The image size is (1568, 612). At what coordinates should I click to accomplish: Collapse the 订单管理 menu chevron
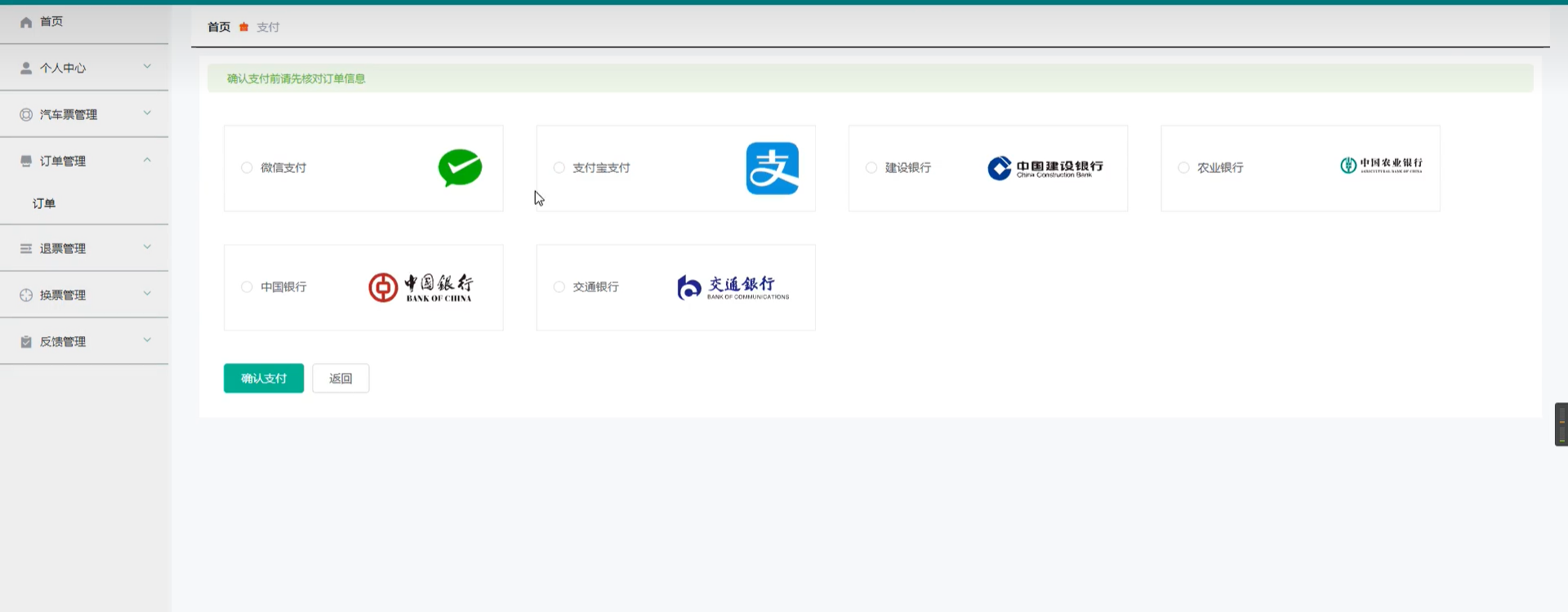[147, 160]
